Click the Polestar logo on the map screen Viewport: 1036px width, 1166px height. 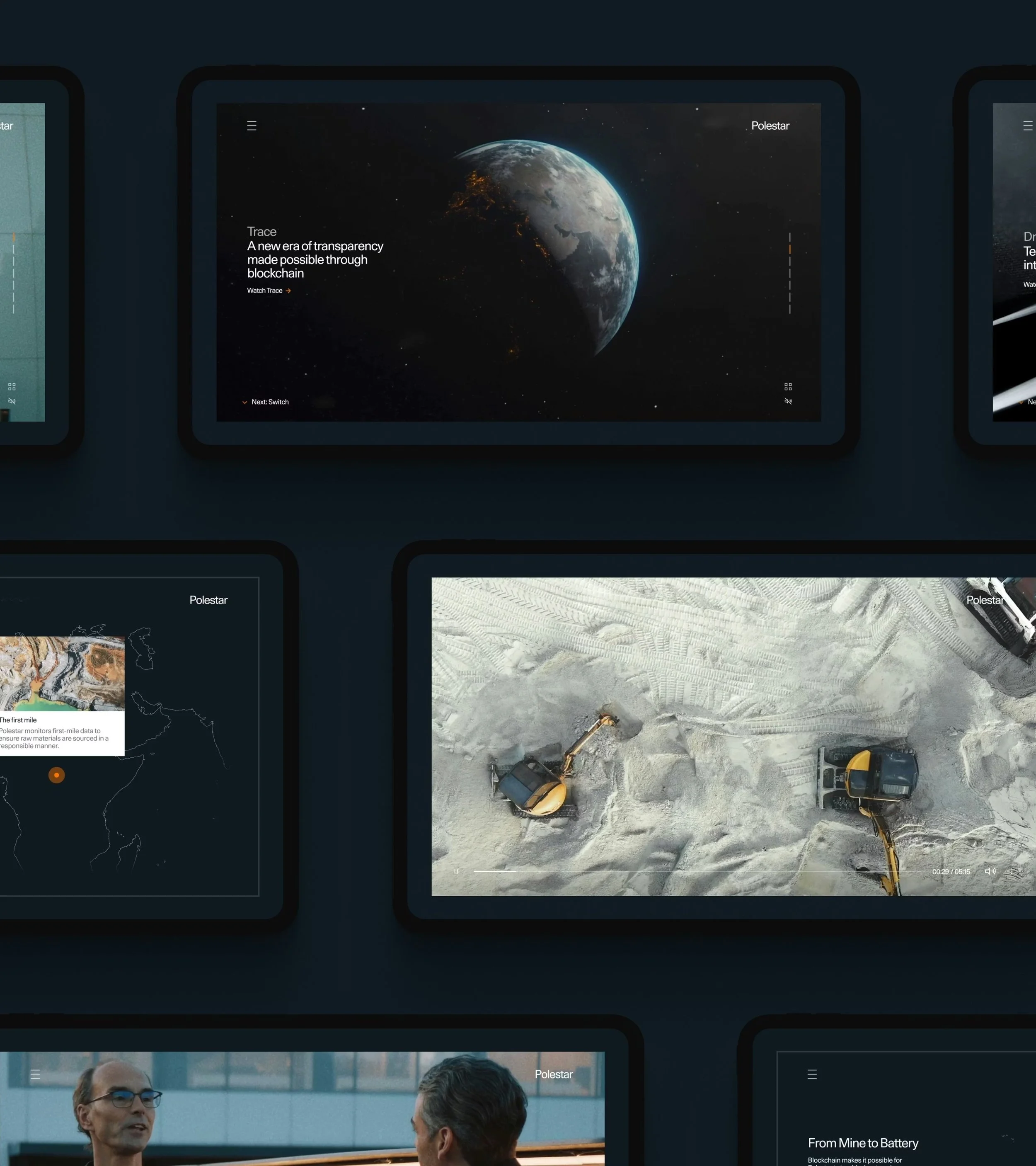(208, 599)
